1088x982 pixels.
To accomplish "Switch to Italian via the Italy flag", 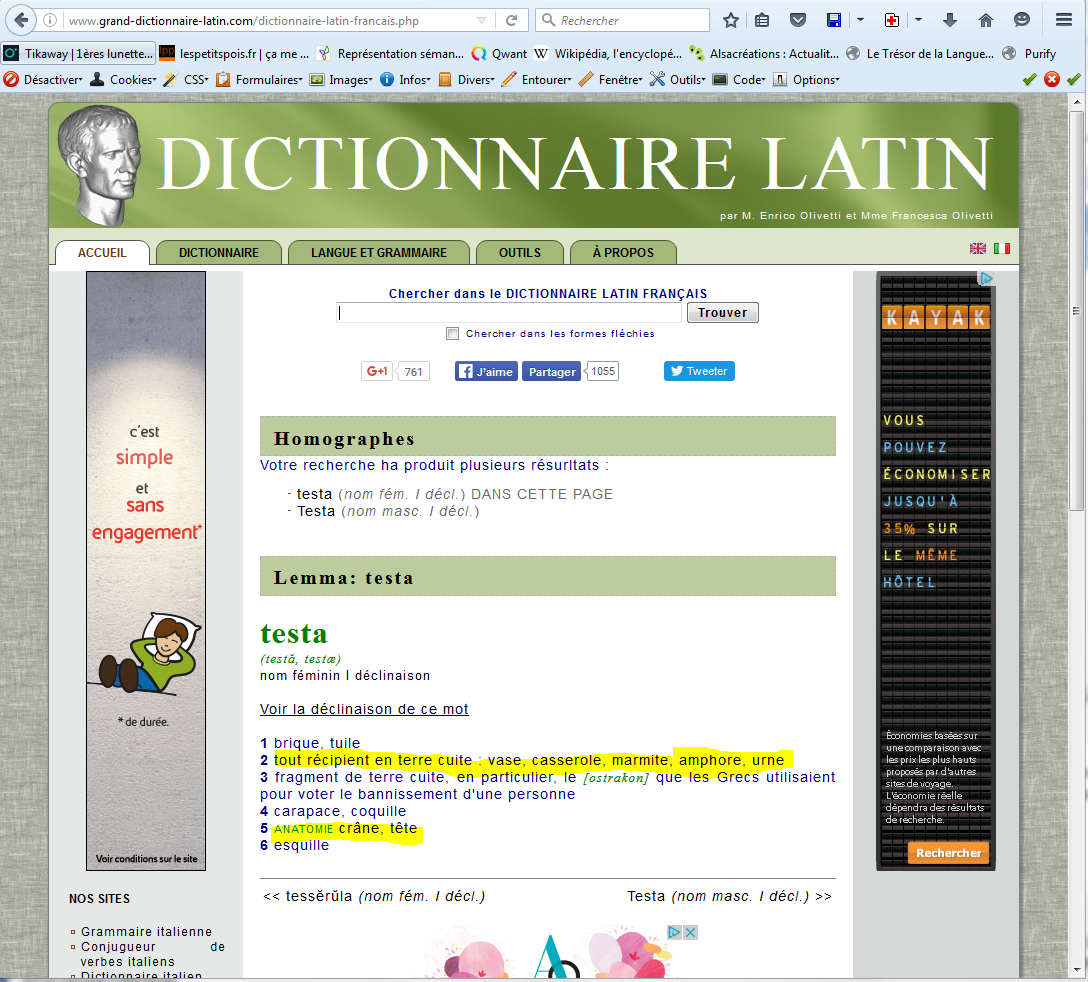I will (x=1001, y=248).
